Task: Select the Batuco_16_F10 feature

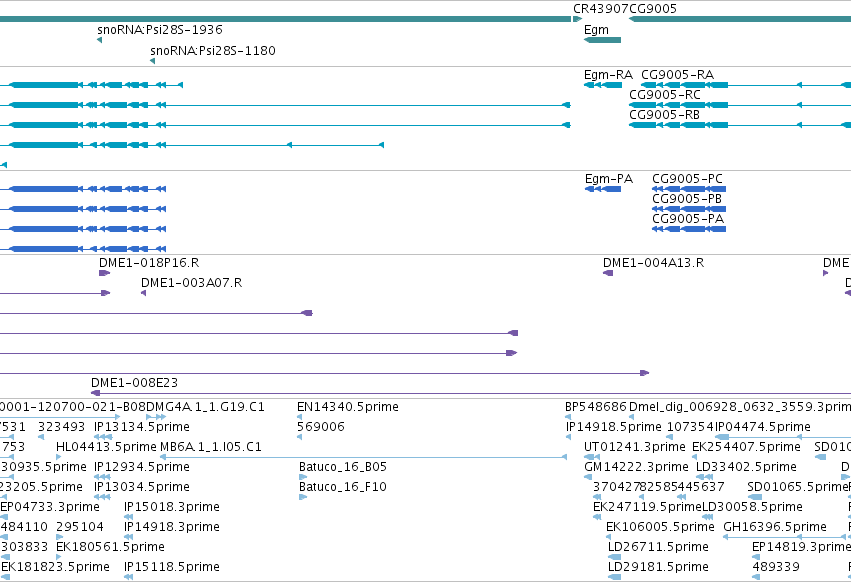Action: coord(303,497)
